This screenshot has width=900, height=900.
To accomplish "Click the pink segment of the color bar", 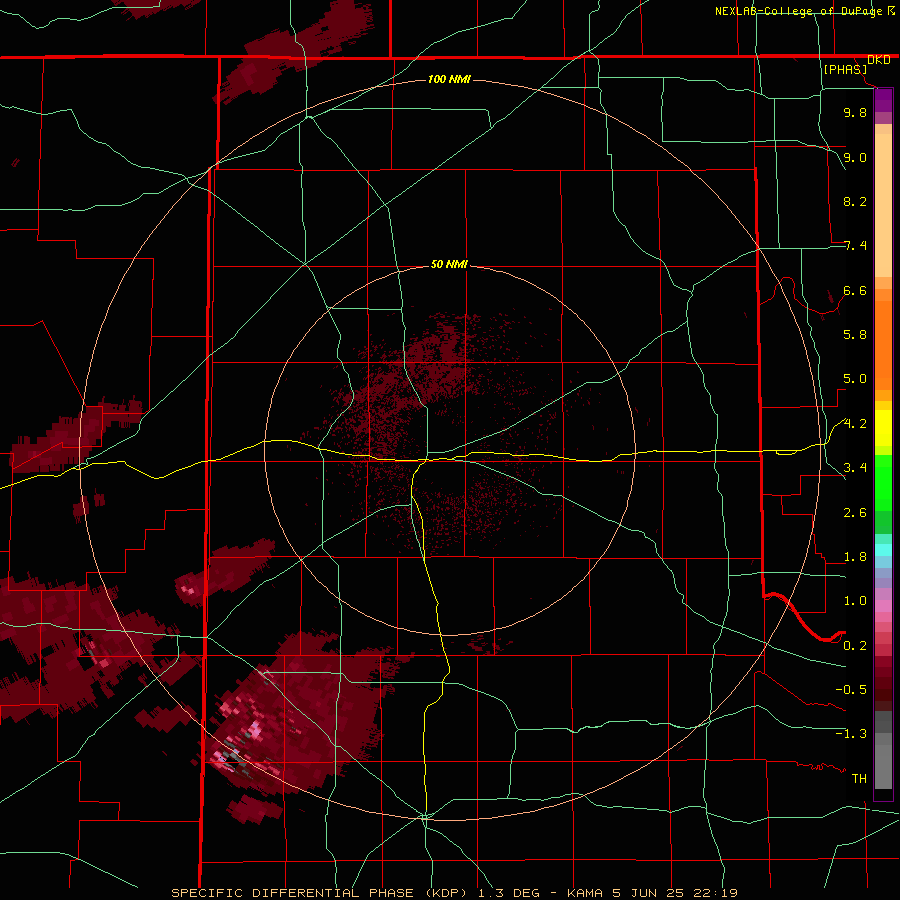I will pos(883,606).
